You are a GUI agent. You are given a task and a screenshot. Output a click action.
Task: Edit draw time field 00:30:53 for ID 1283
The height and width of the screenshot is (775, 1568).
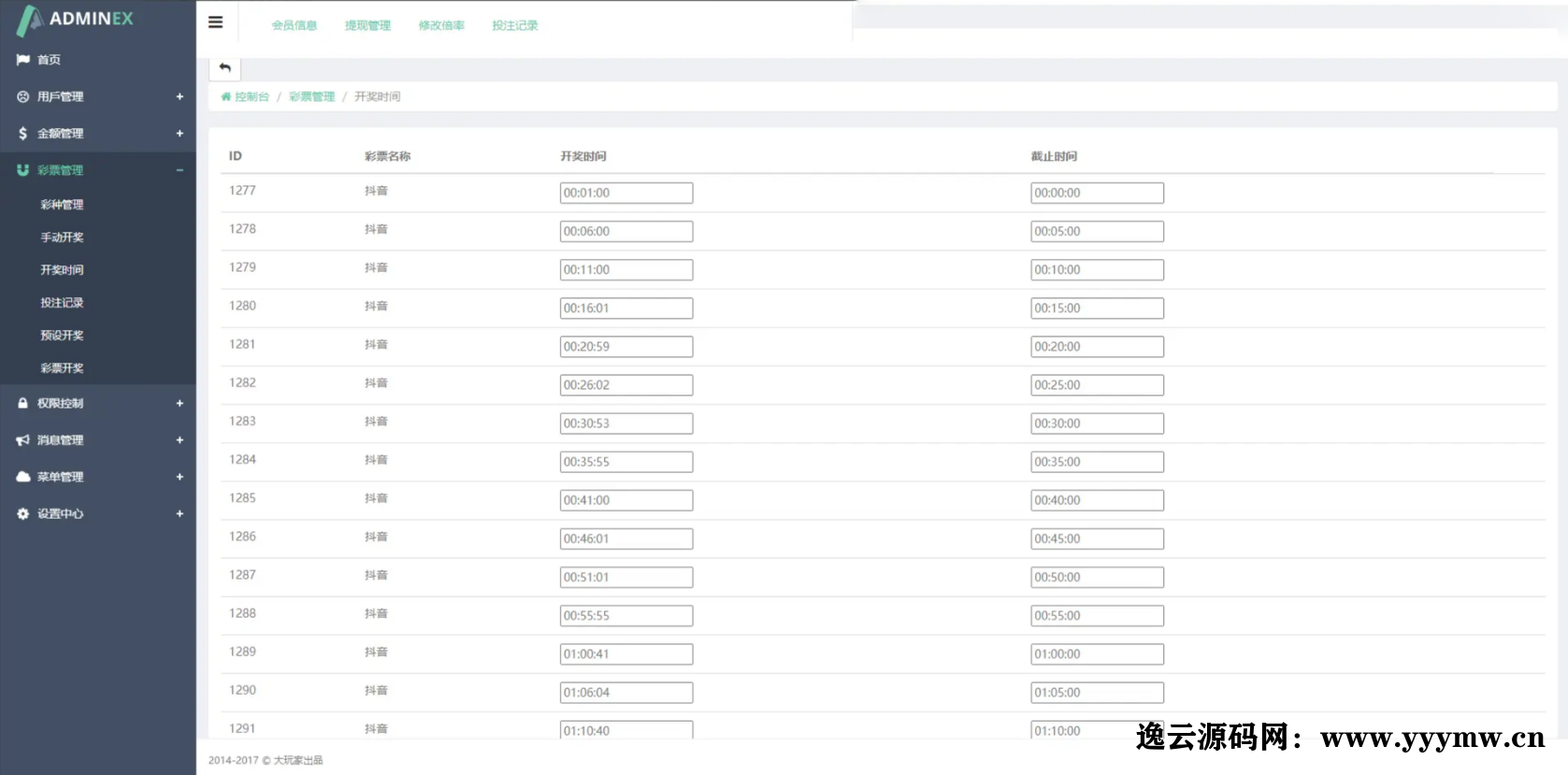click(626, 423)
